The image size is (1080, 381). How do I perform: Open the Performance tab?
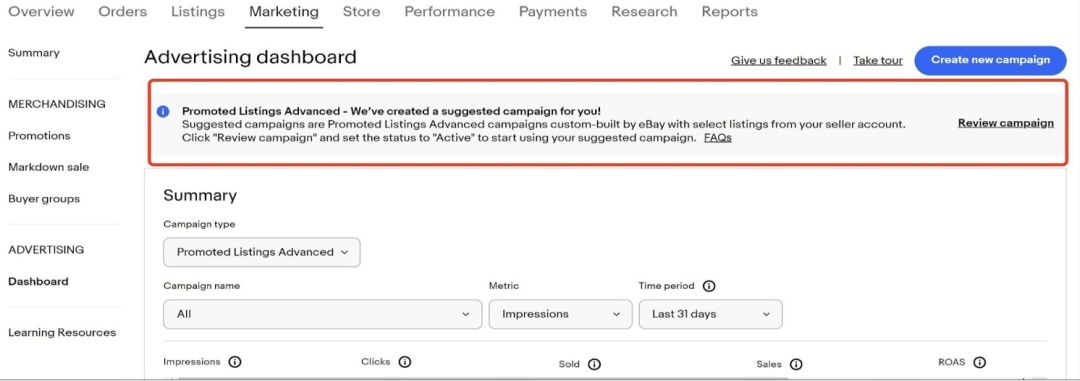449,12
